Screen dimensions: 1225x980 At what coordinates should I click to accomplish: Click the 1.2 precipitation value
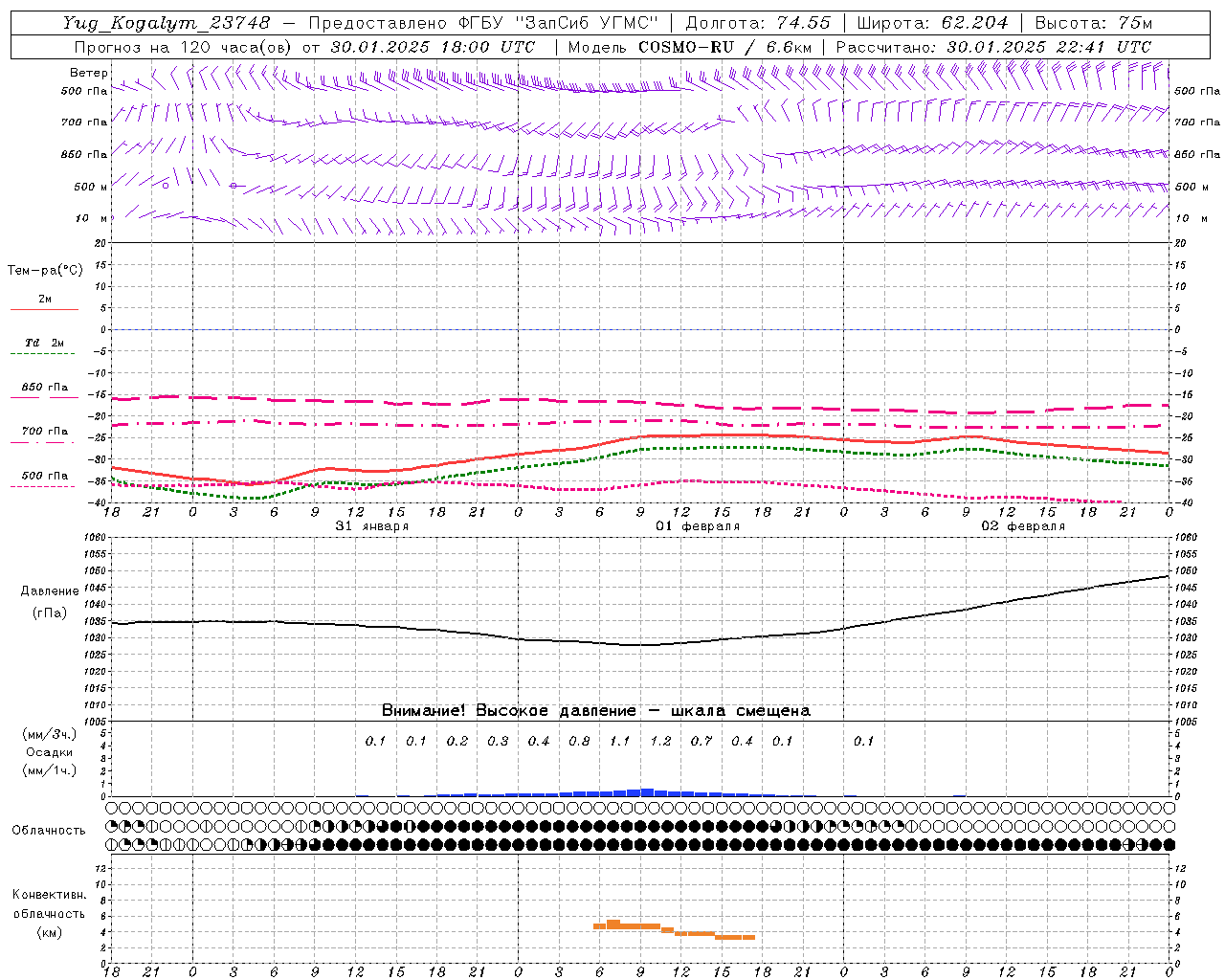660,742
